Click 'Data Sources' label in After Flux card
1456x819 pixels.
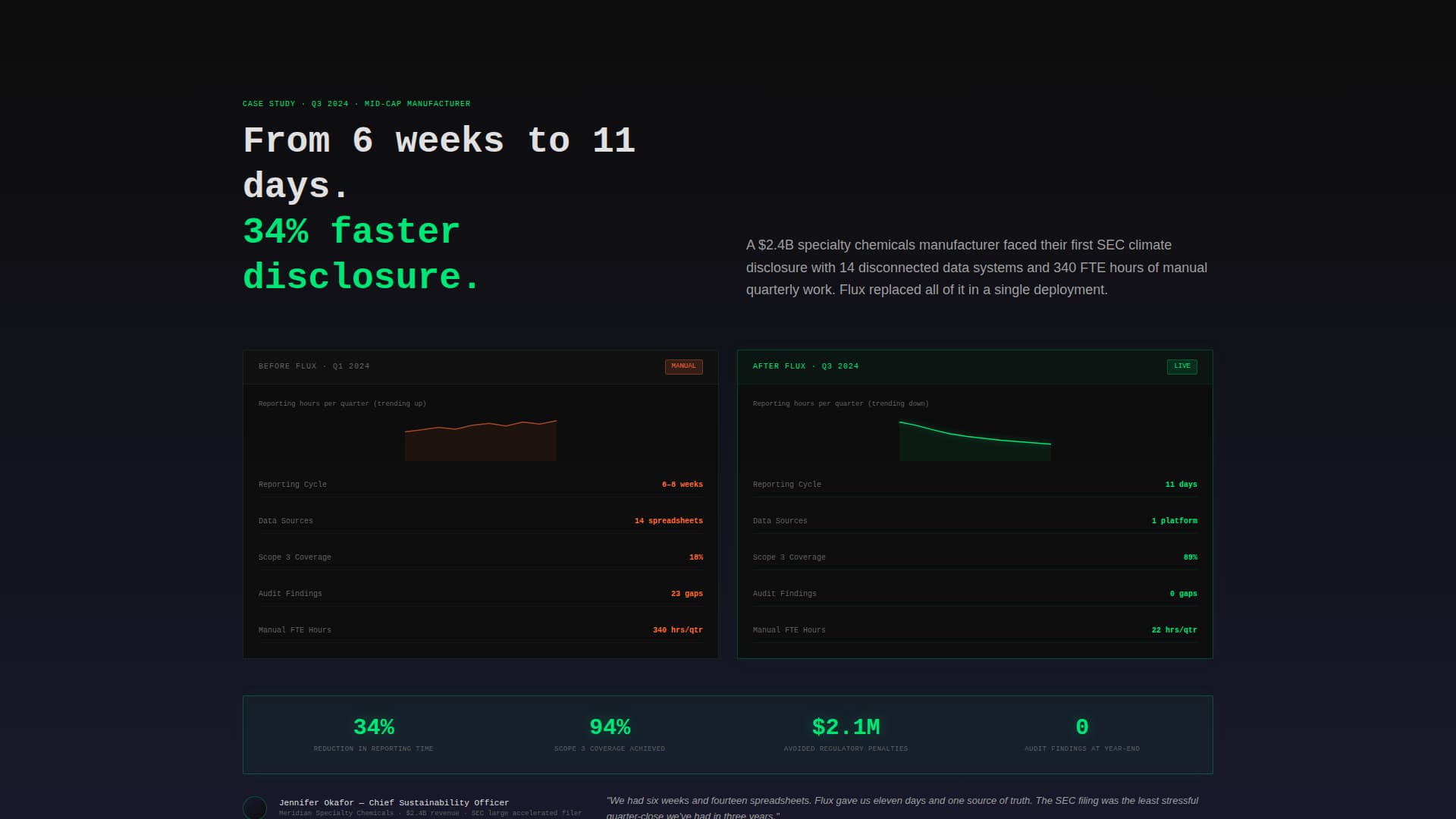tap(780, 521)
